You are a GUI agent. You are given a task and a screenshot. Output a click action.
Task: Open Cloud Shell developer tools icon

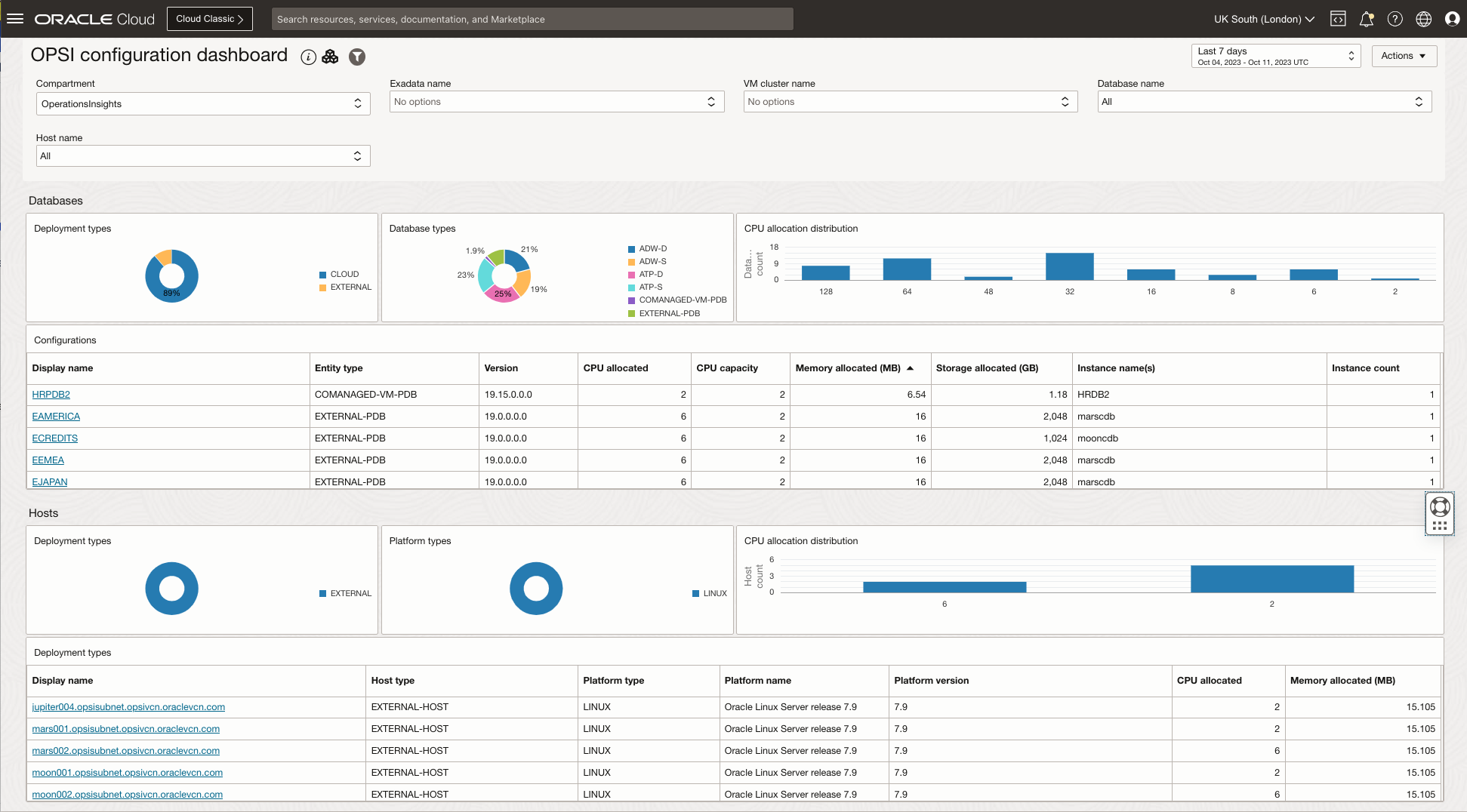pos(1338,19)
